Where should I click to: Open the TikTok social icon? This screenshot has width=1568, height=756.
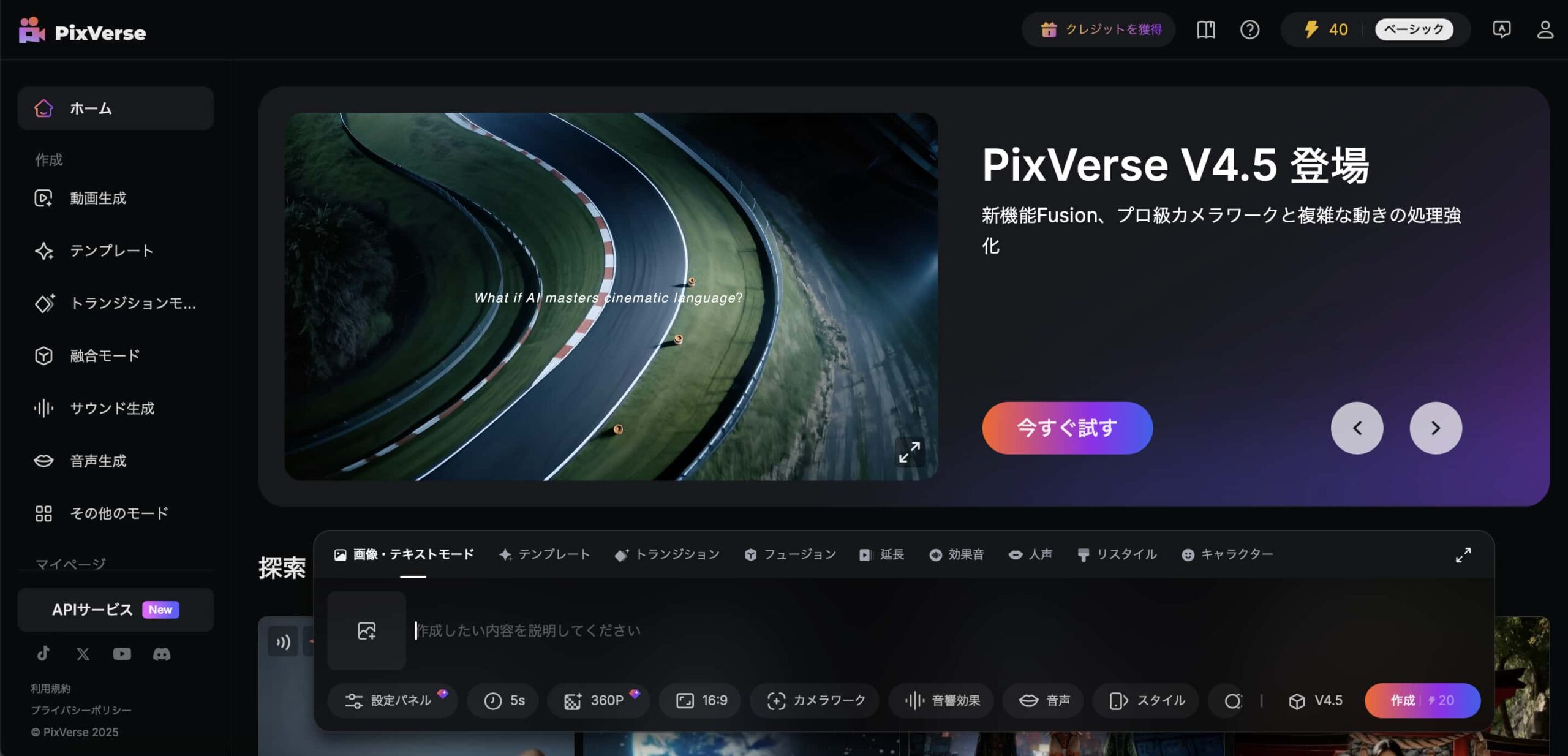tap(43, 654)
